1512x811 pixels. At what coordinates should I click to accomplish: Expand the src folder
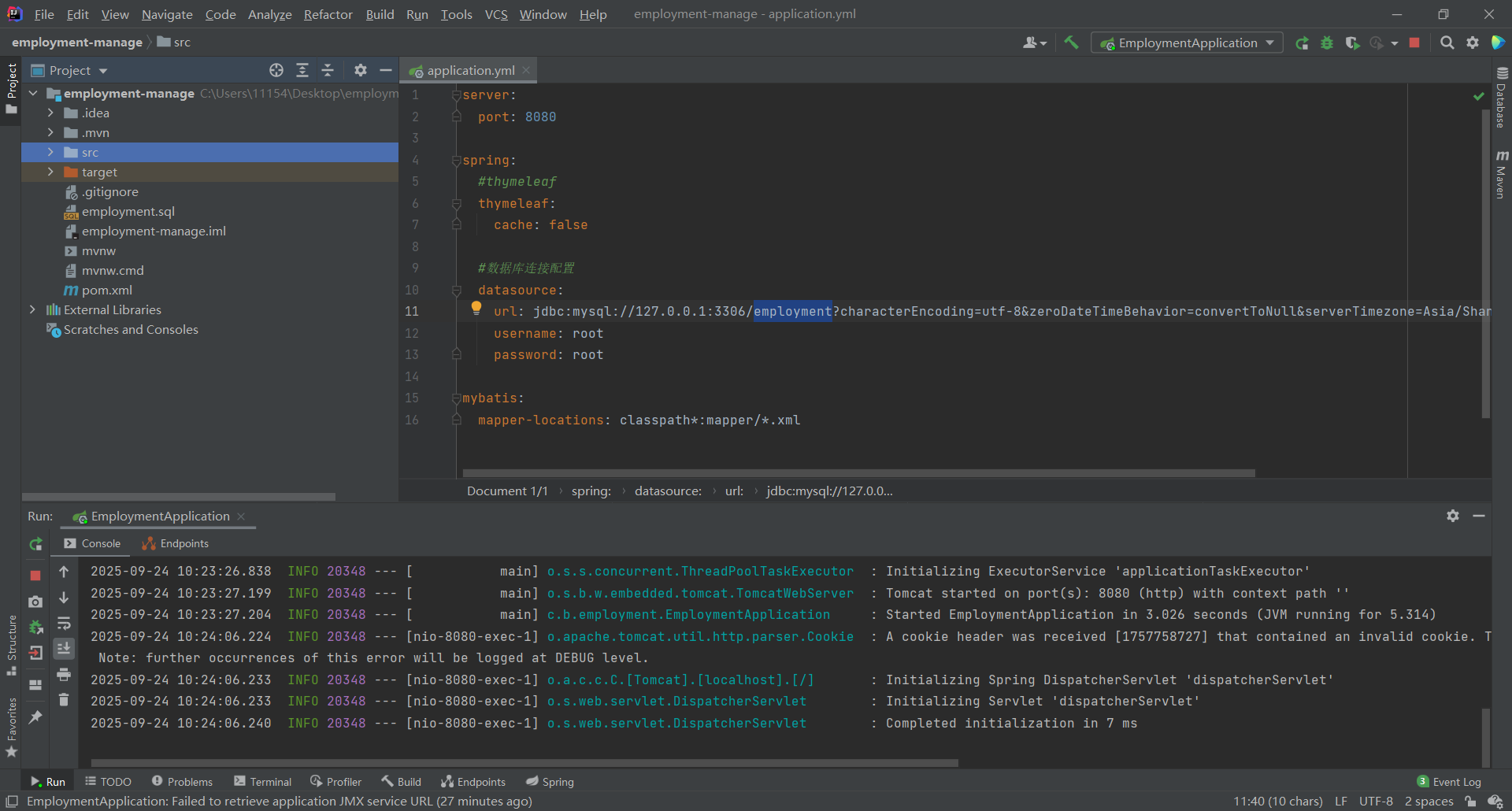(50, 152)
